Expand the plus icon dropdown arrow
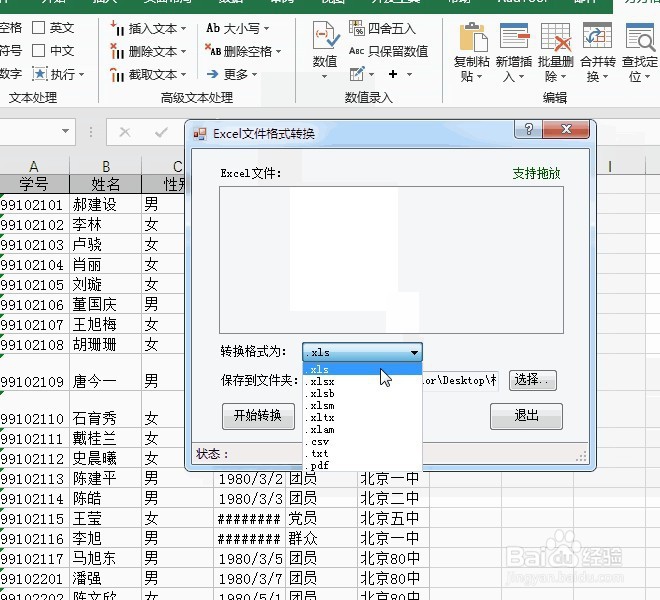Image resolution: width=660 pixels, height=600 pixels. pyautogui.click(x=409, y=75)
